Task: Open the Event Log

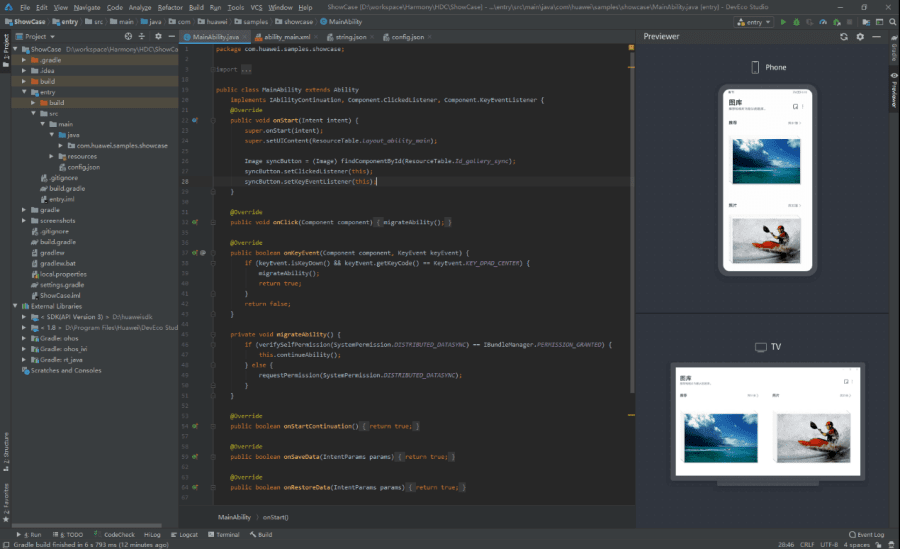Action: click(866, 535)
